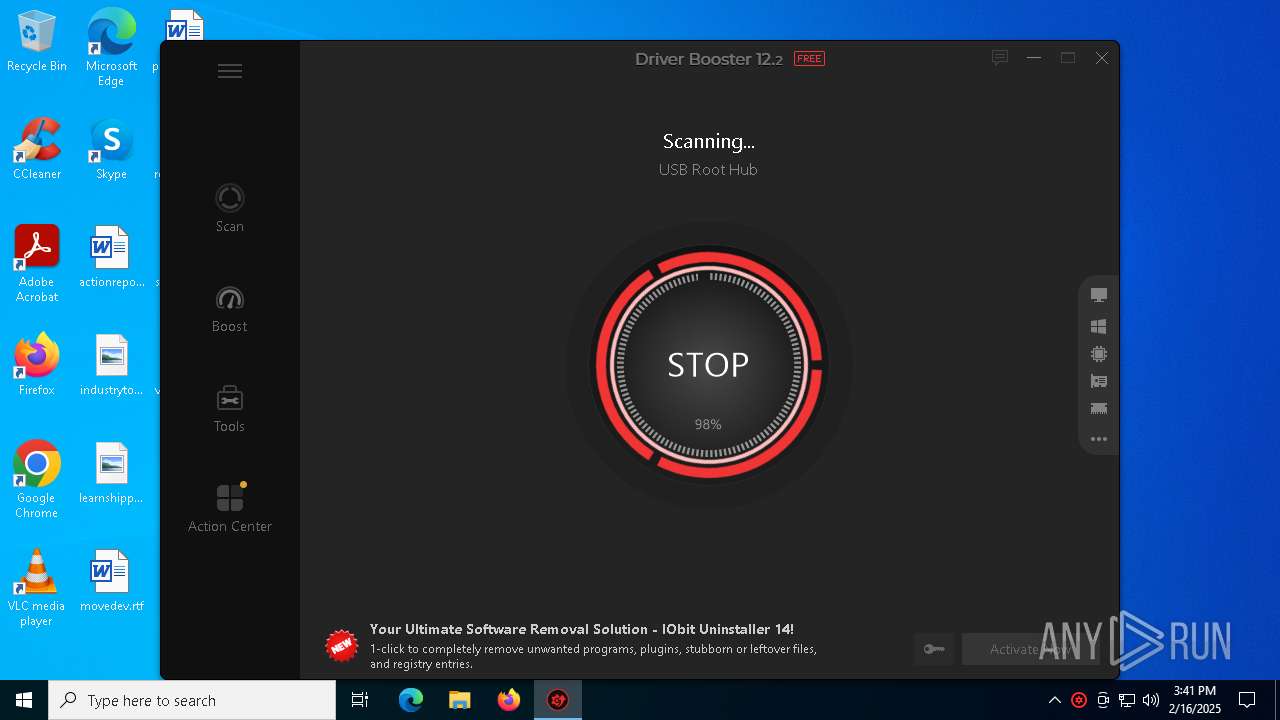The image size is (1280, 720).
Task: Expand more device categories via three dots
Action: pyautogui.click(x=1099, y=439)
